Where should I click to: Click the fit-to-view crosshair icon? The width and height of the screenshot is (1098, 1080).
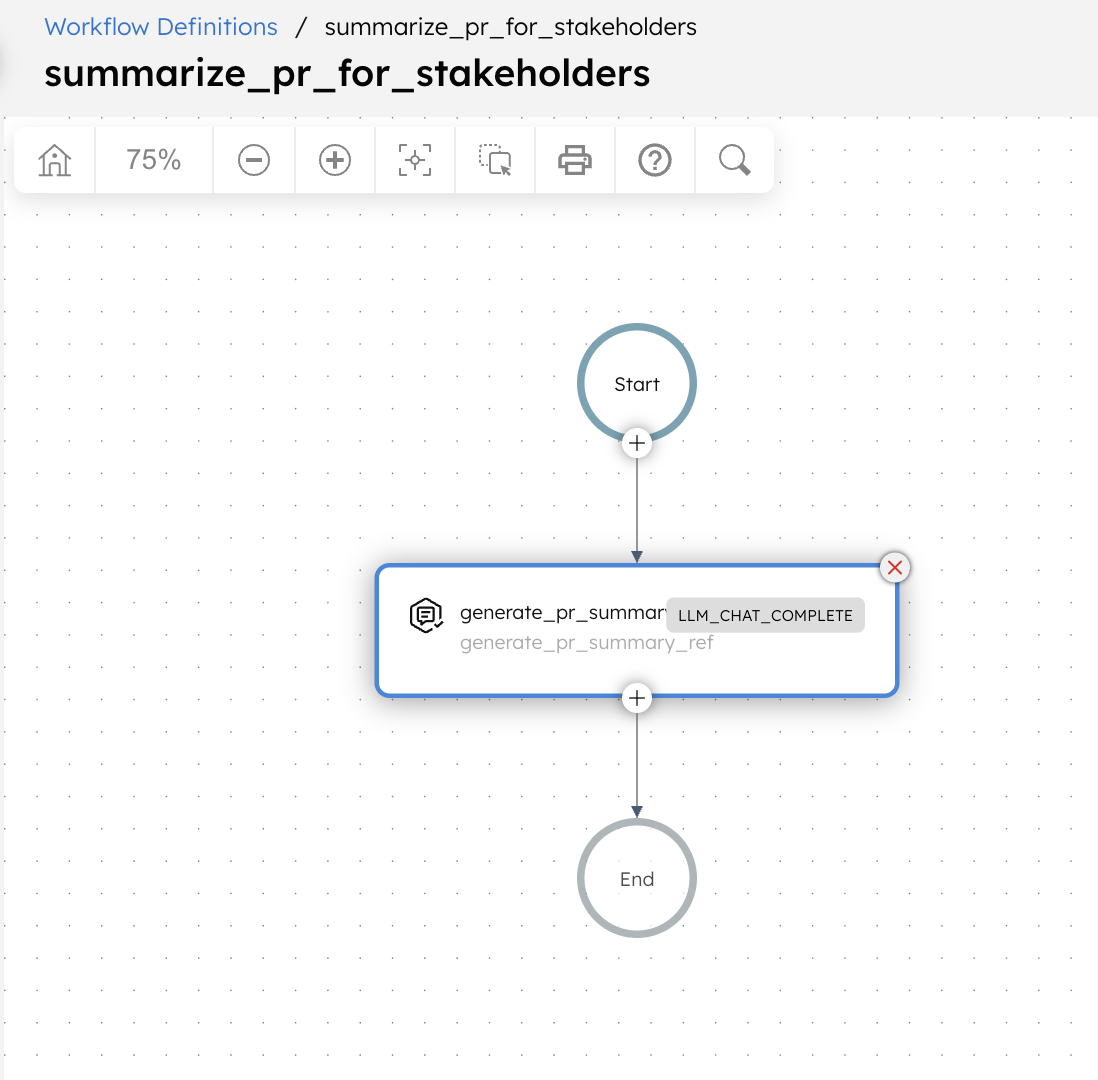[x=414, y=159]
